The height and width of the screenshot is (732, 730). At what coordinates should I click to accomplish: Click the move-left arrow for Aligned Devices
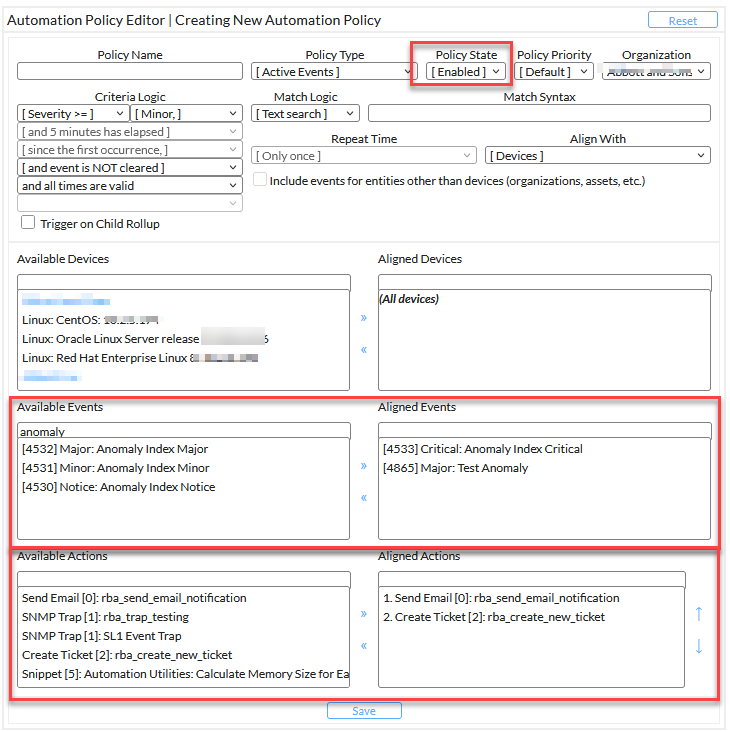pyautogui.click(x=363, y=350)
